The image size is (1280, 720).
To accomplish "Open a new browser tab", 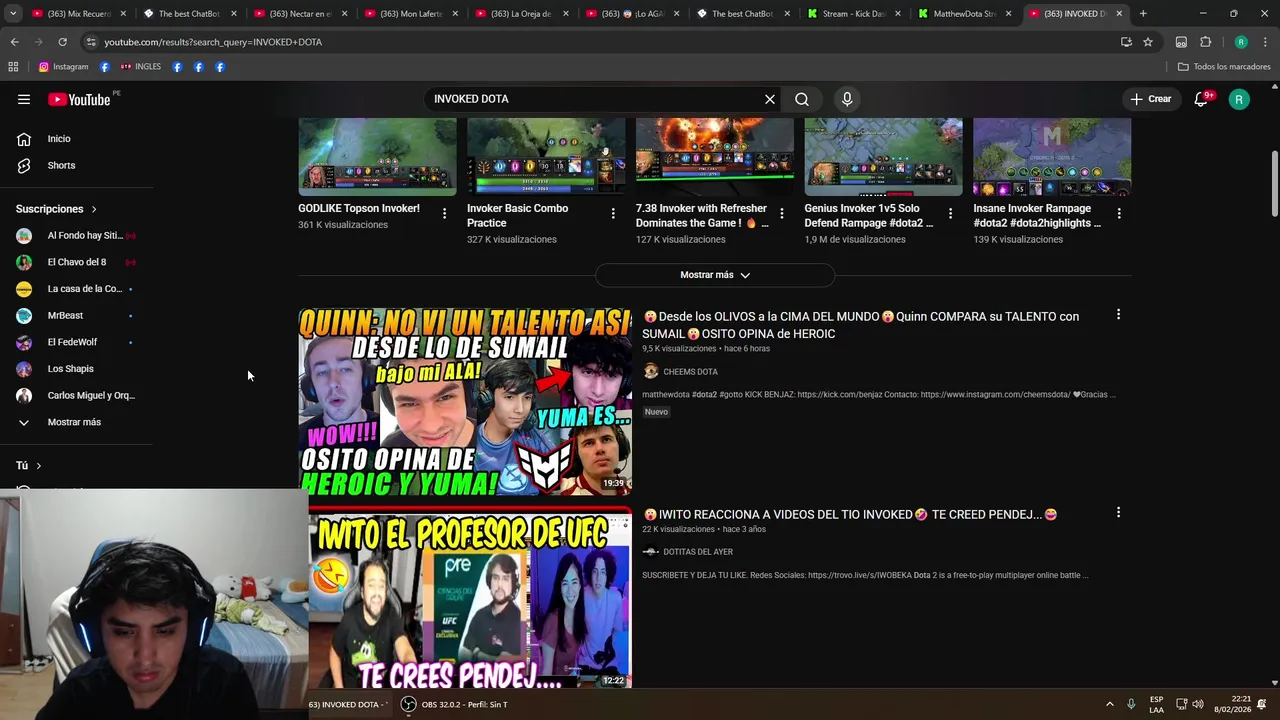I will (1143, 14).
